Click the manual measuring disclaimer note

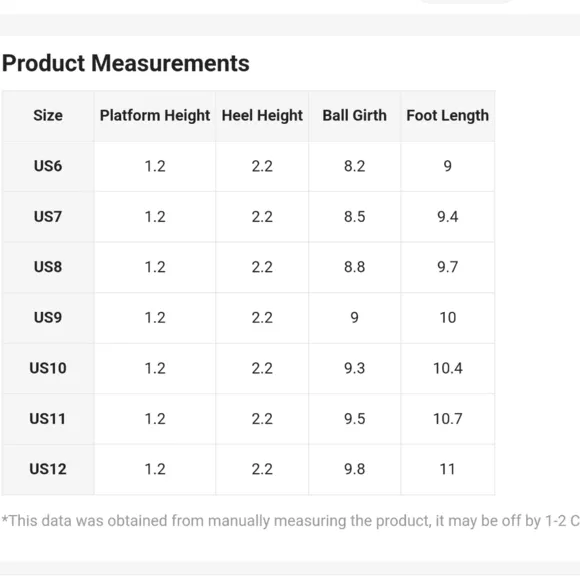coord(290,521)
